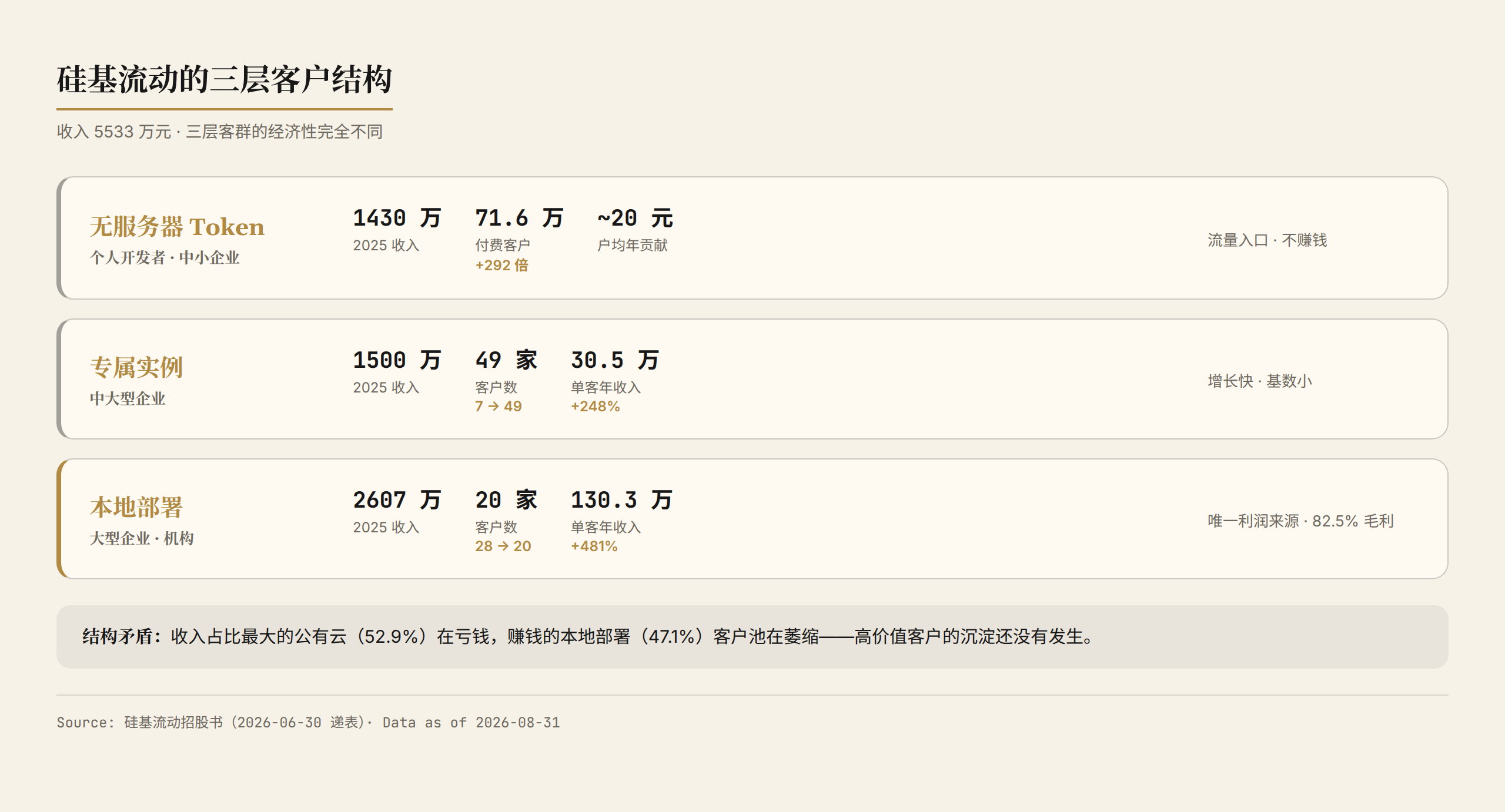
Task: Click the 130.3 万 value
Action: click(x=621, y=500)
